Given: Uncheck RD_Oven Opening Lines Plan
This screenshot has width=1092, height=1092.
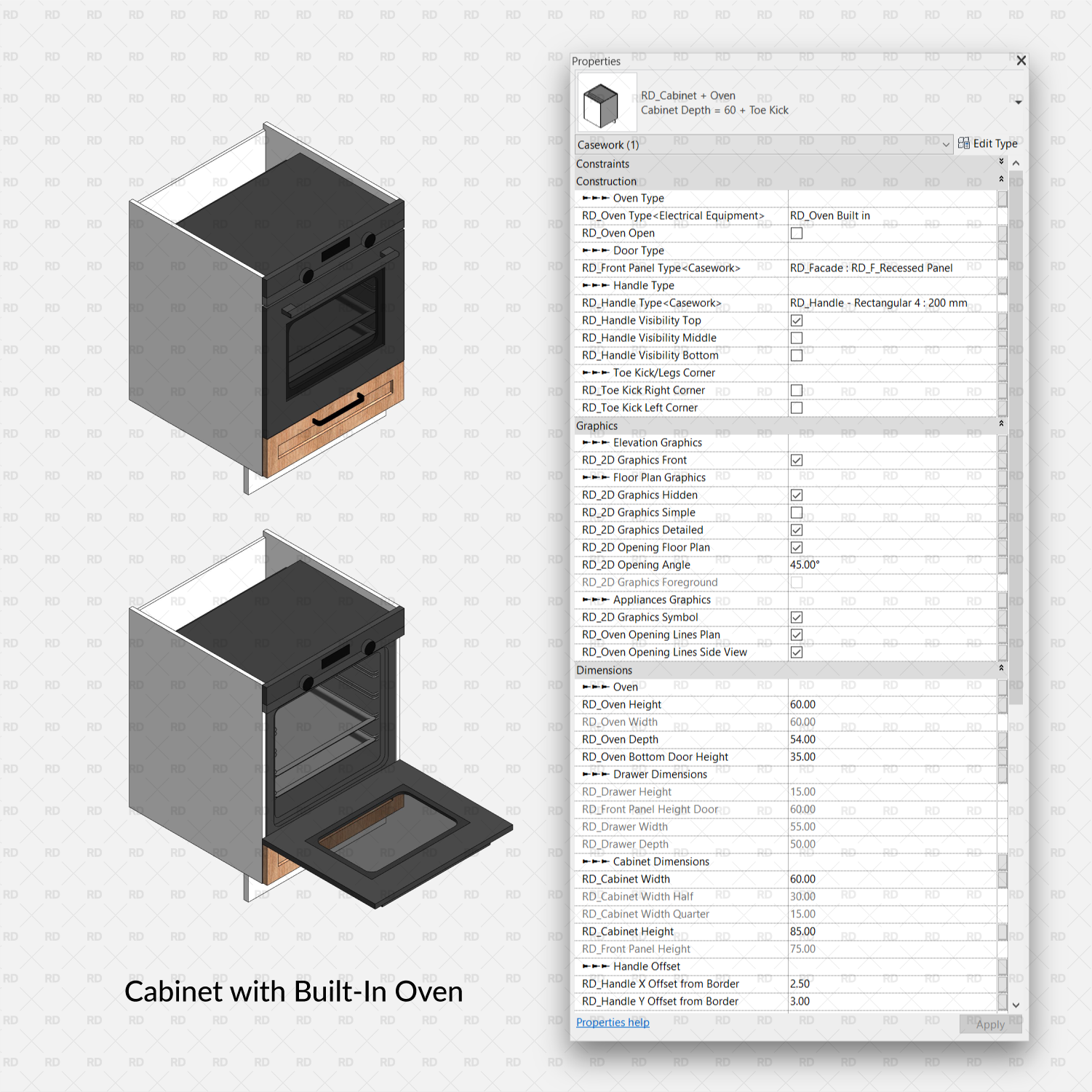Looking at the screenshot, I should (x=797, y=634).
